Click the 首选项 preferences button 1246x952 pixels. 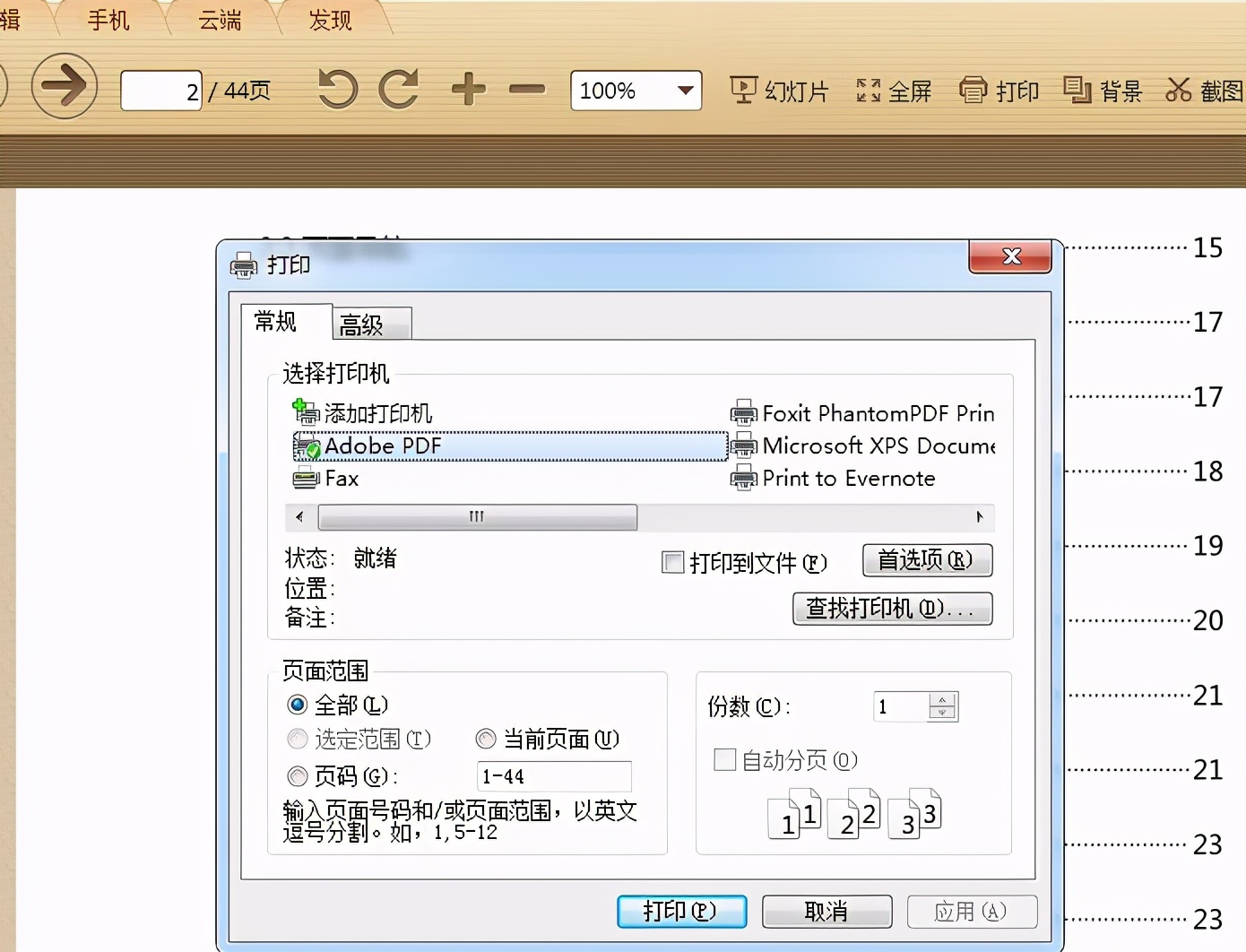[x=927, y=560]
